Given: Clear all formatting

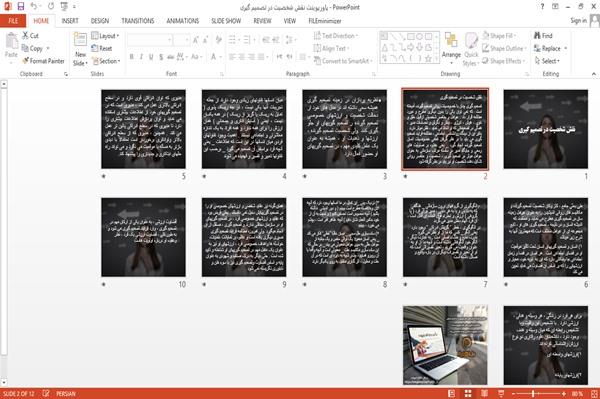Looking at the screenshot, I should click(218, 40).
